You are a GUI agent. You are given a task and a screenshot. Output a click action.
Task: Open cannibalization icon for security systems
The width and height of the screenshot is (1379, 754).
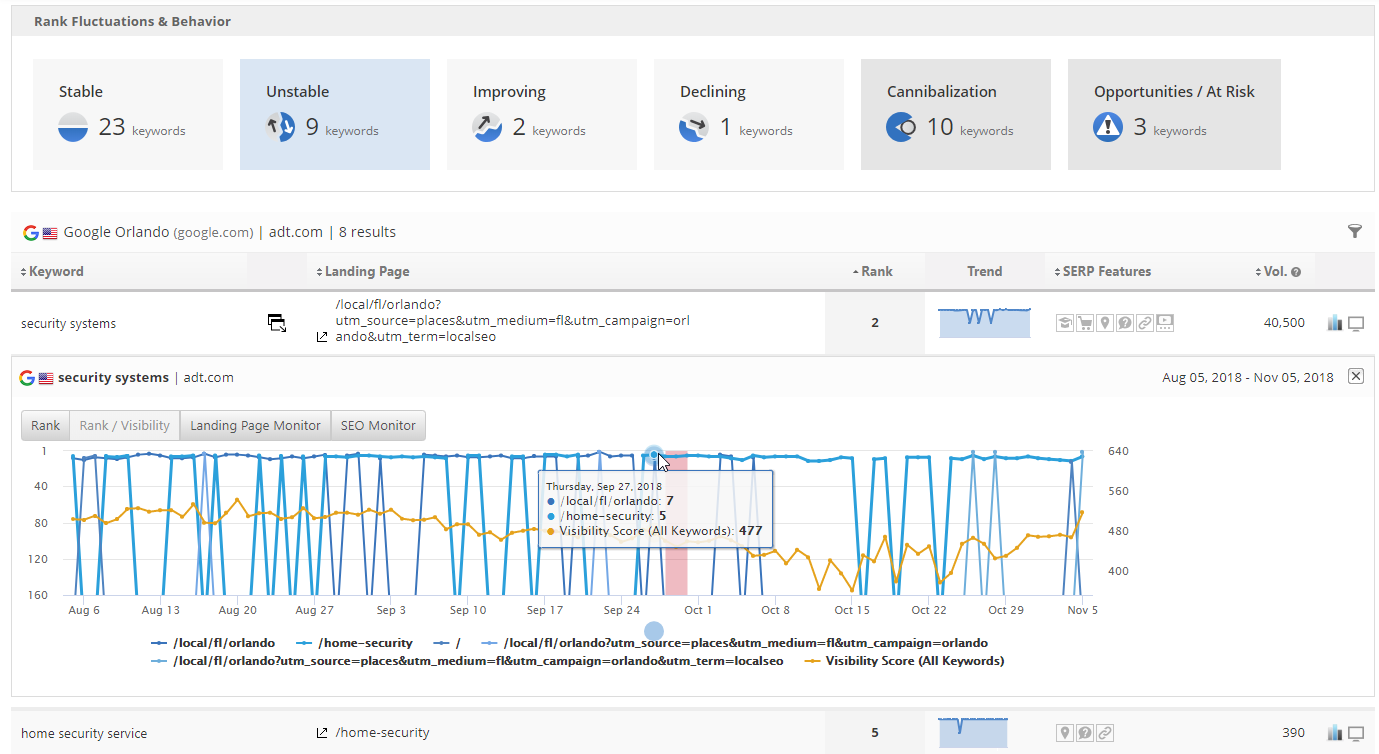(x=277, y=322)
